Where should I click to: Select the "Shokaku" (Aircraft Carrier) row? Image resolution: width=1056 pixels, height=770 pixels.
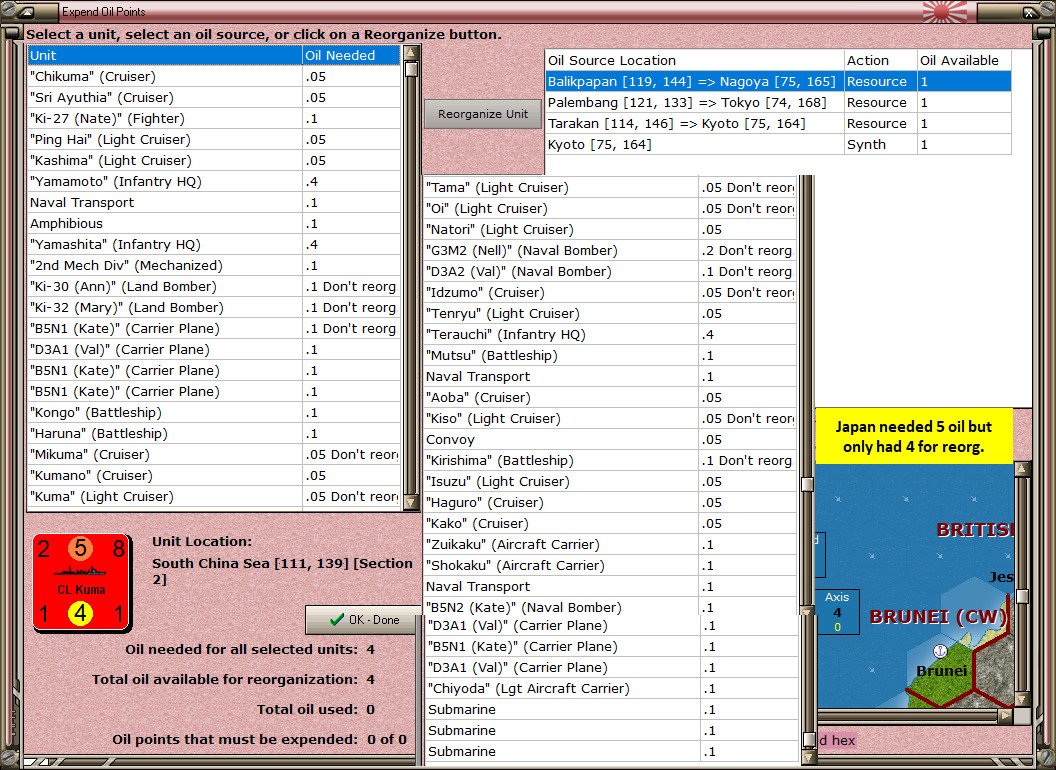[x=610, y=565]
